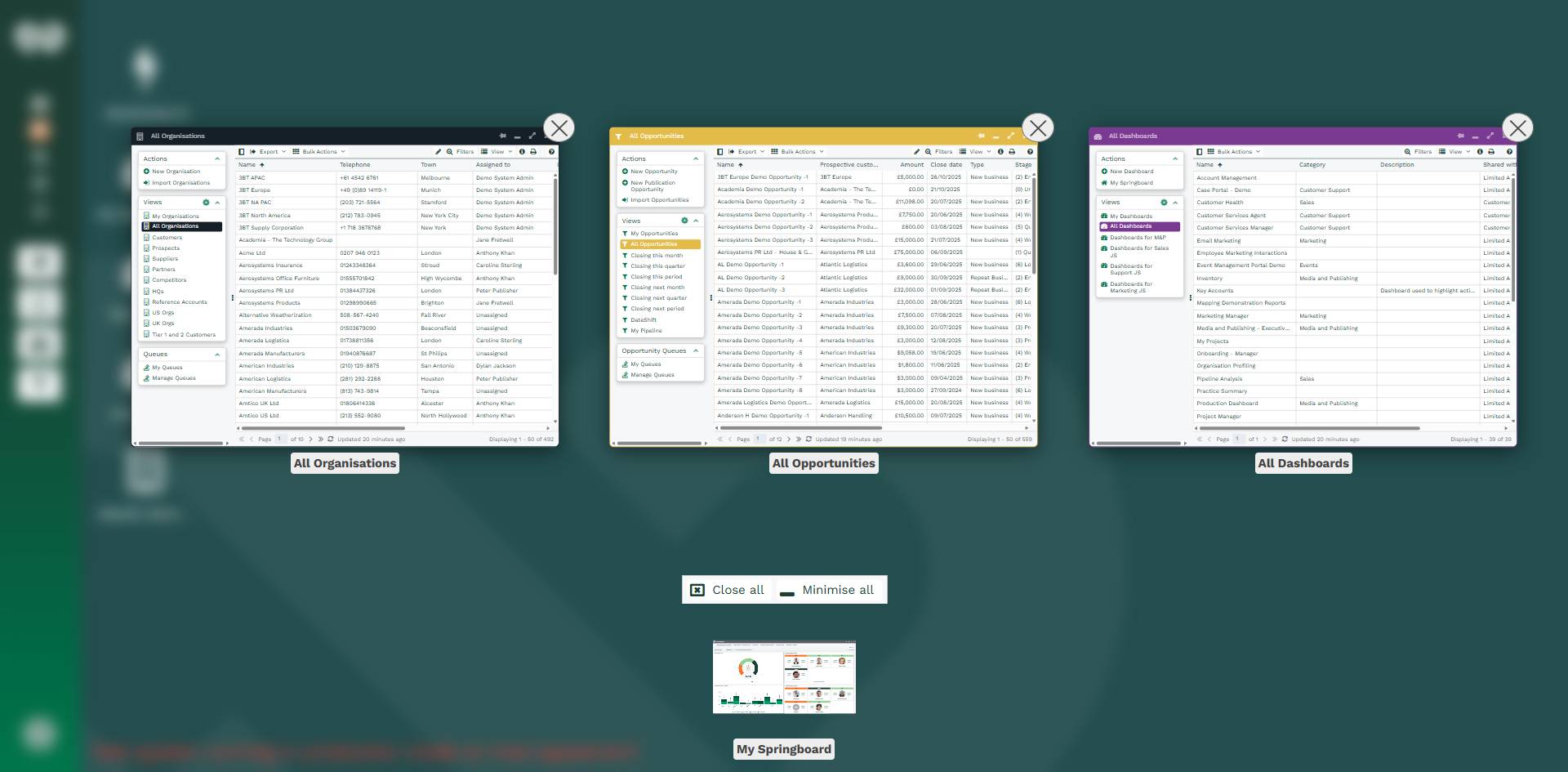Open View dropdown in All Organisations toolbar
The image size is (1568, 772).
497,152
